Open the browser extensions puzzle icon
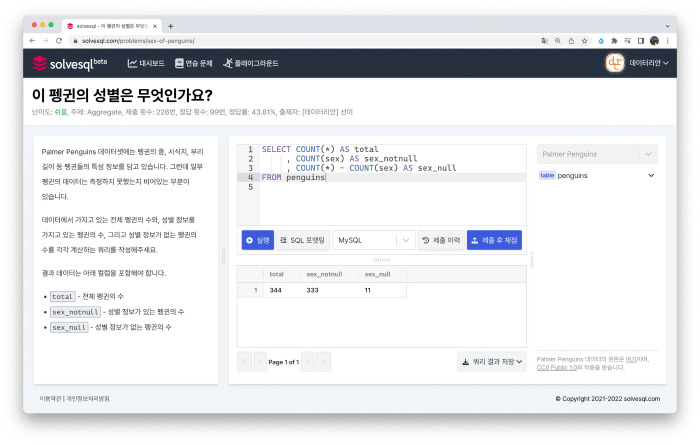This screenshot has height=445, width=700. pos(614,41)
